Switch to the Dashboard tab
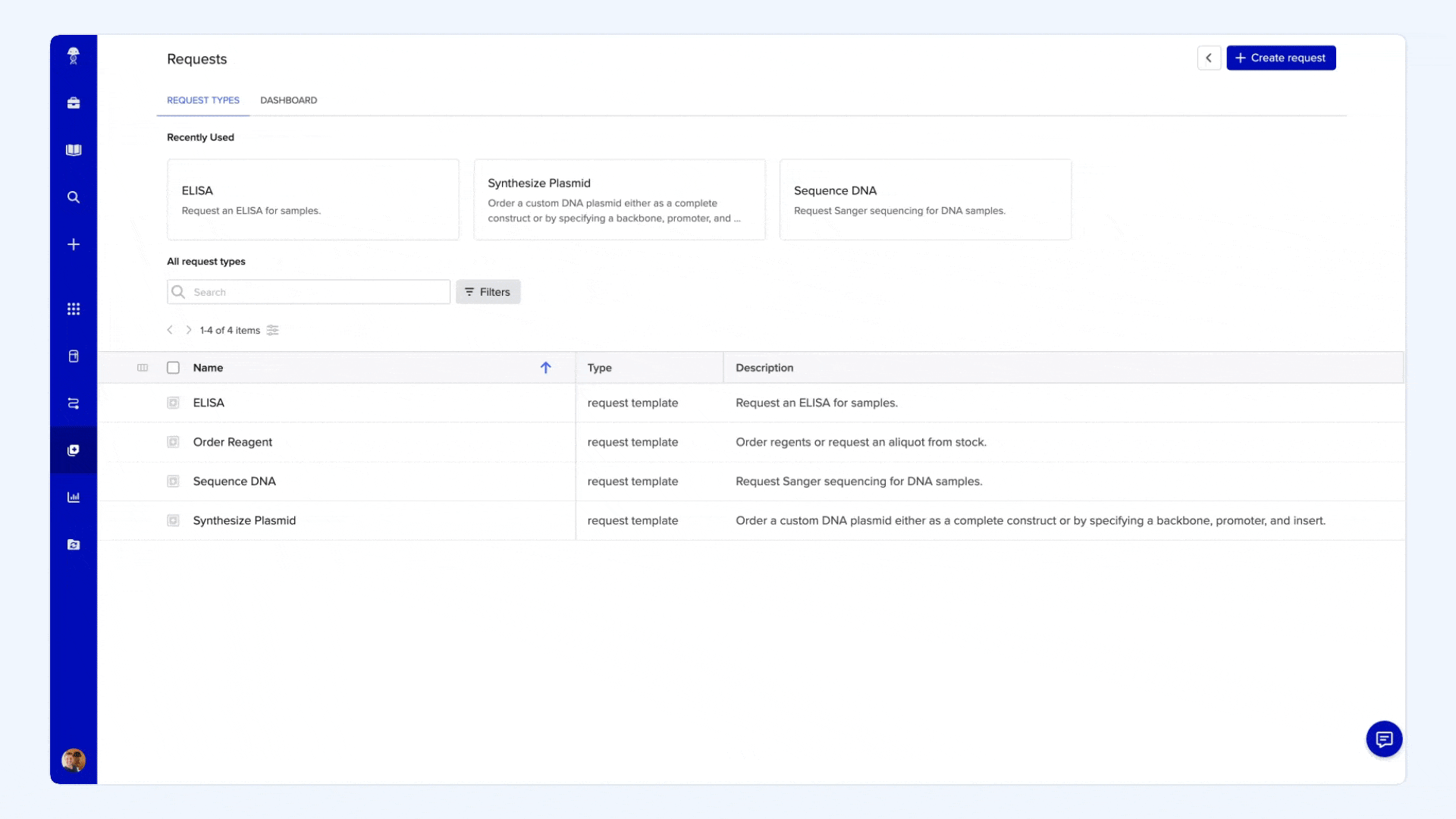The height and width of the screenshot is (819, 1456). 288,100
